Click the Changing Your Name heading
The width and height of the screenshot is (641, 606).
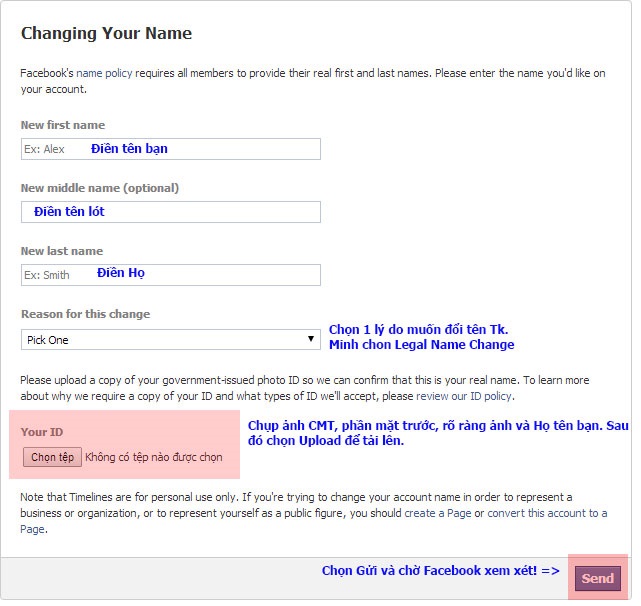point(106,34)
